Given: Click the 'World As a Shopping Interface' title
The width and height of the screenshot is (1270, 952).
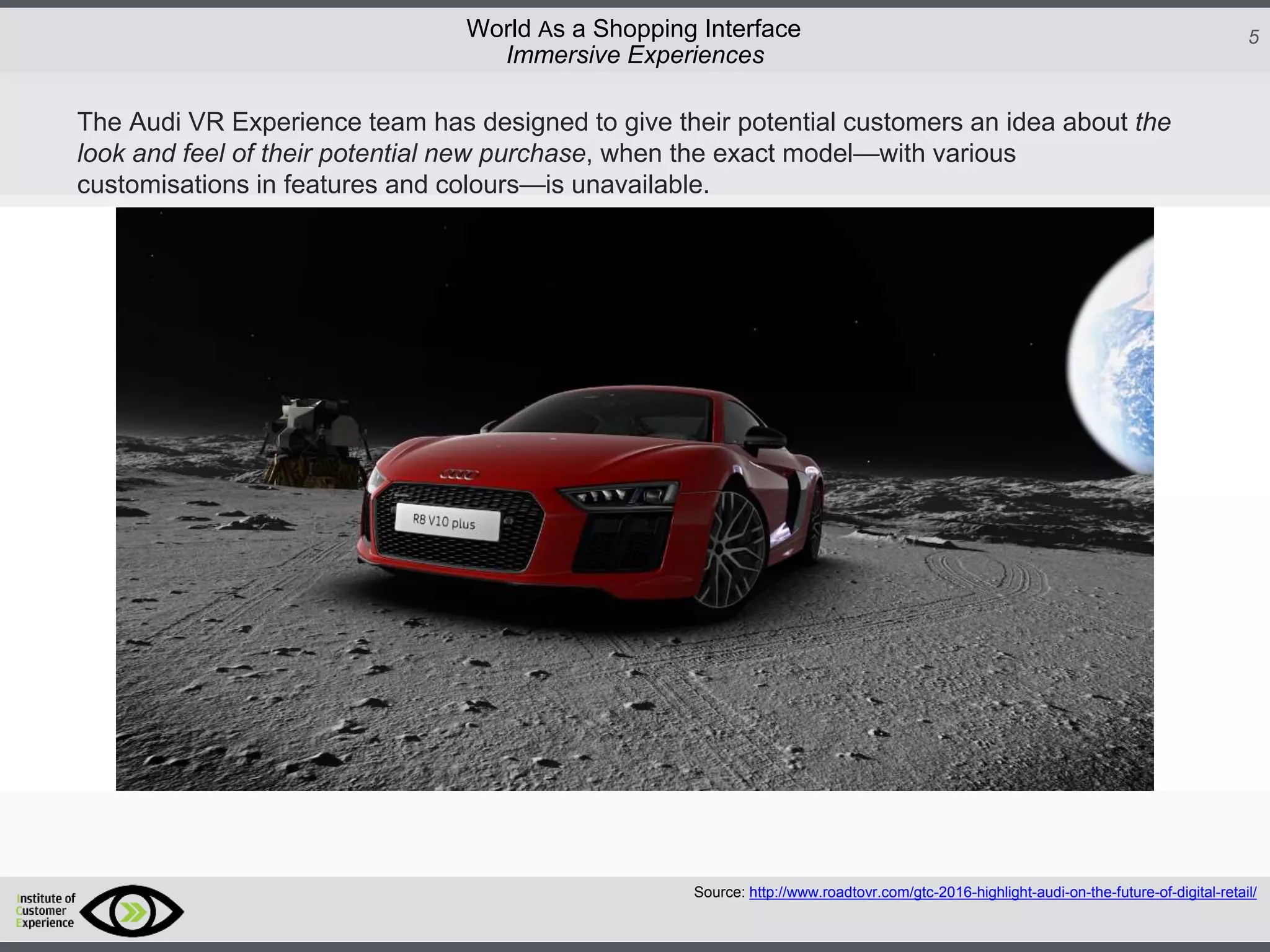Looking at the screenshot, I should 633,29.
